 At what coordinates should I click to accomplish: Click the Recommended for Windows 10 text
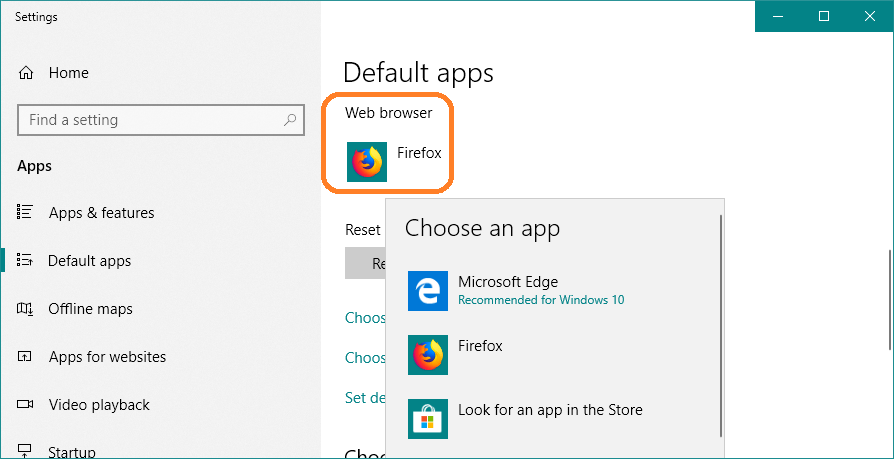(541, 300)
